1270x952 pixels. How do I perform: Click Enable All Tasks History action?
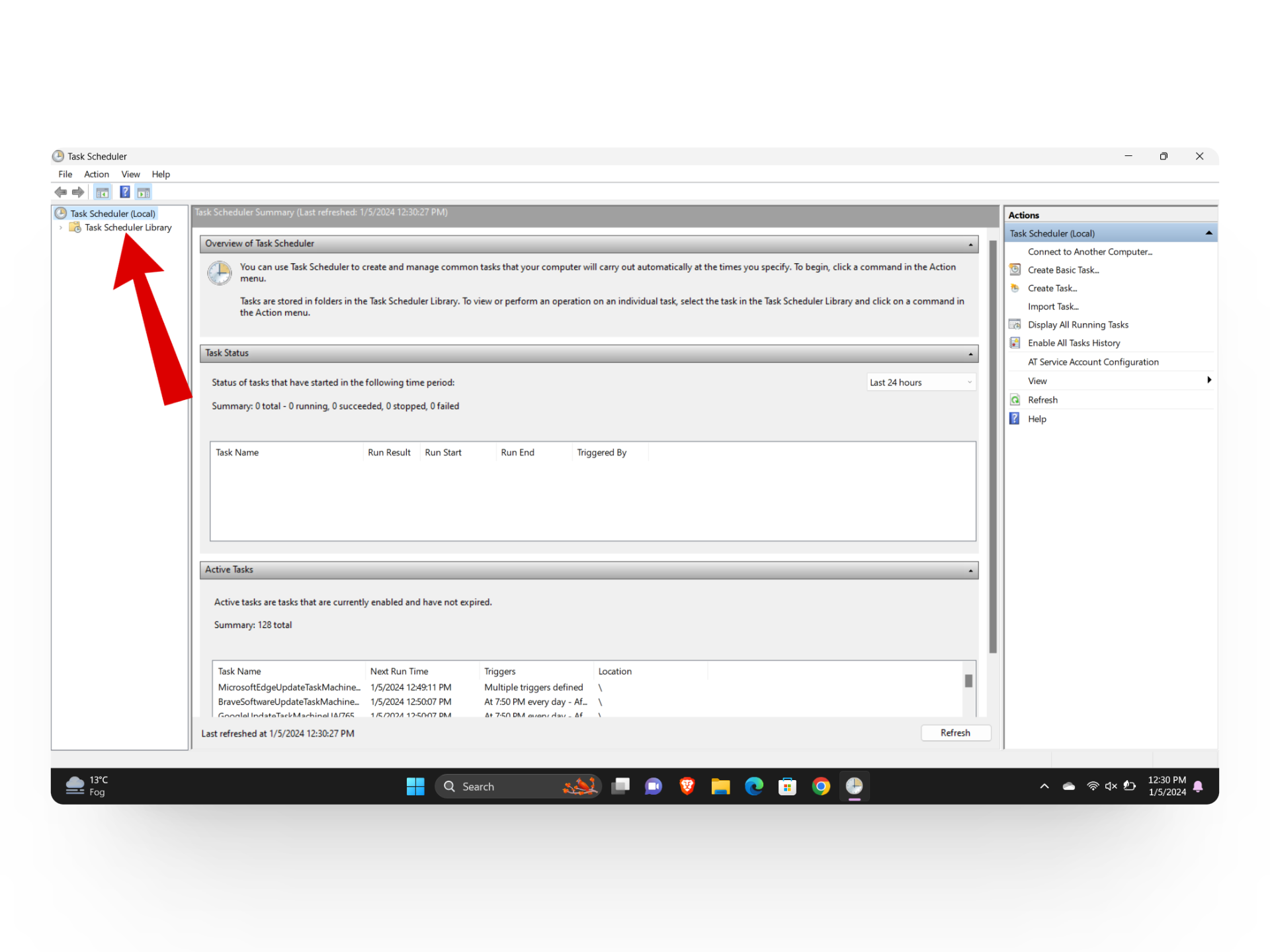pyautogui.click(x=1074, y=343)
